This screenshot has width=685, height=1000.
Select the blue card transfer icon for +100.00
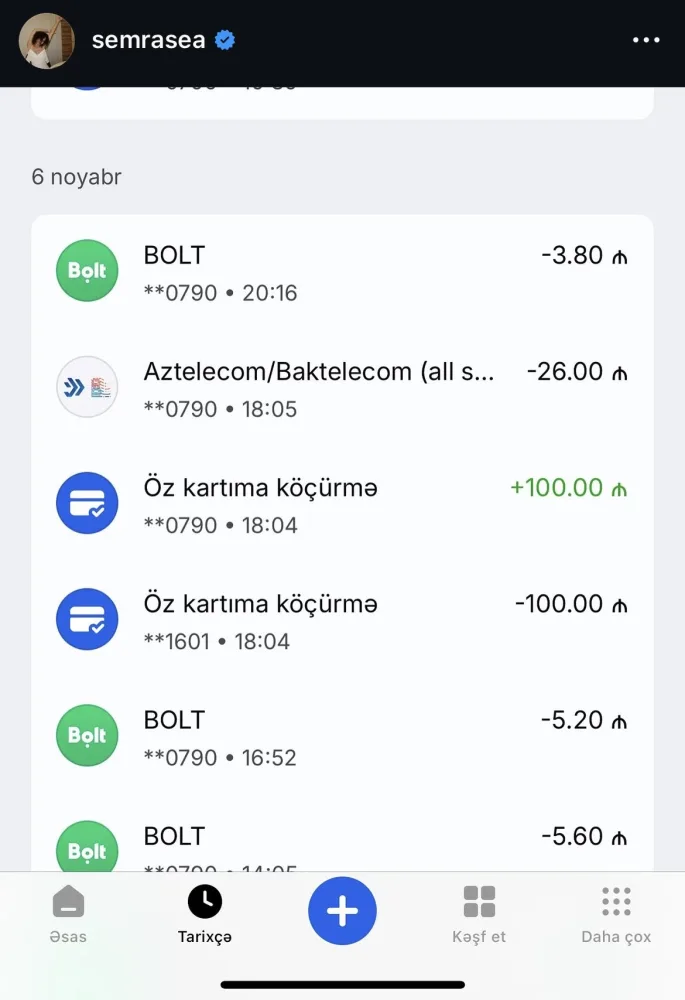tap(87, 503)
